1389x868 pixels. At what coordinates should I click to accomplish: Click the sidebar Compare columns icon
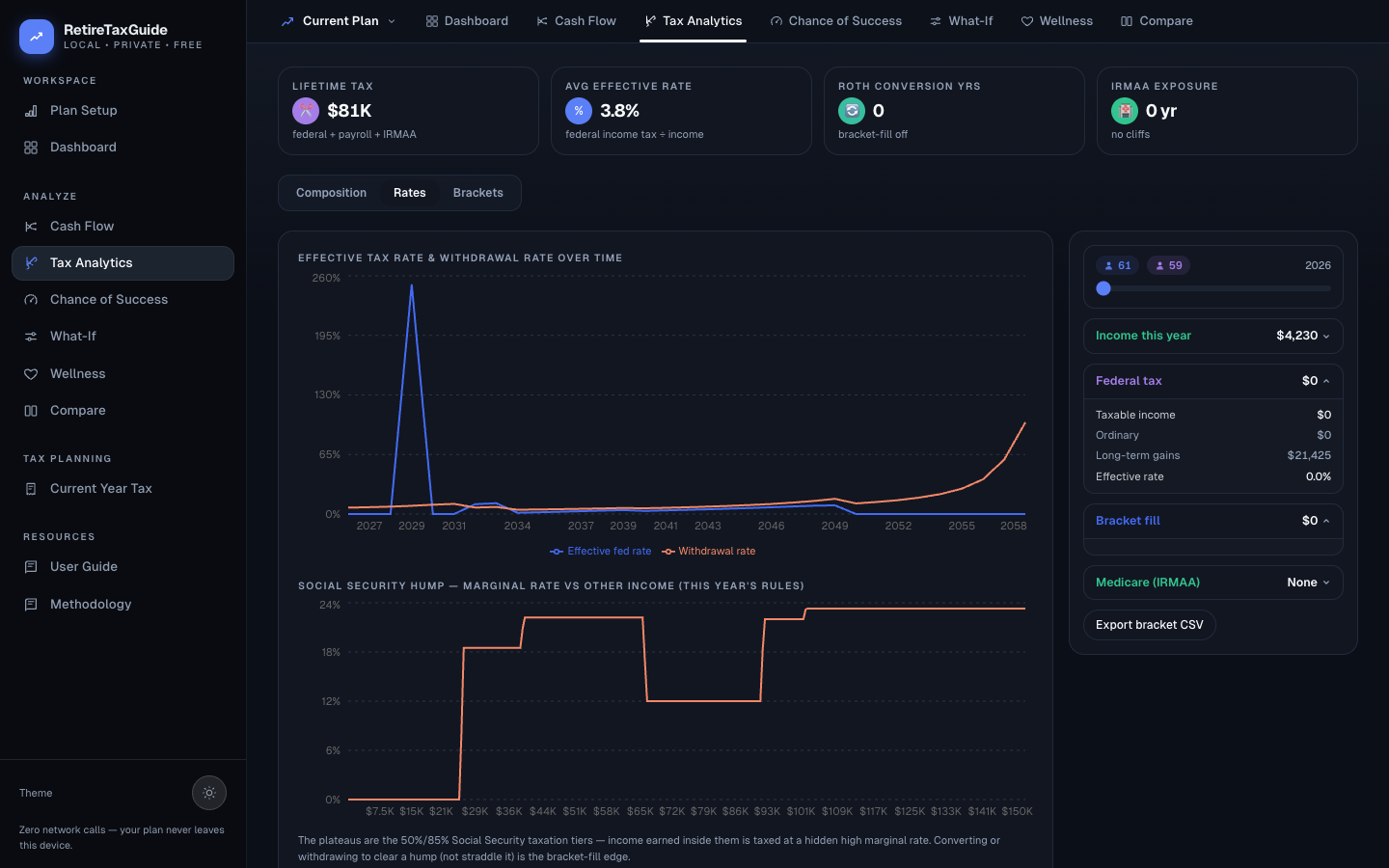point(31,411)
